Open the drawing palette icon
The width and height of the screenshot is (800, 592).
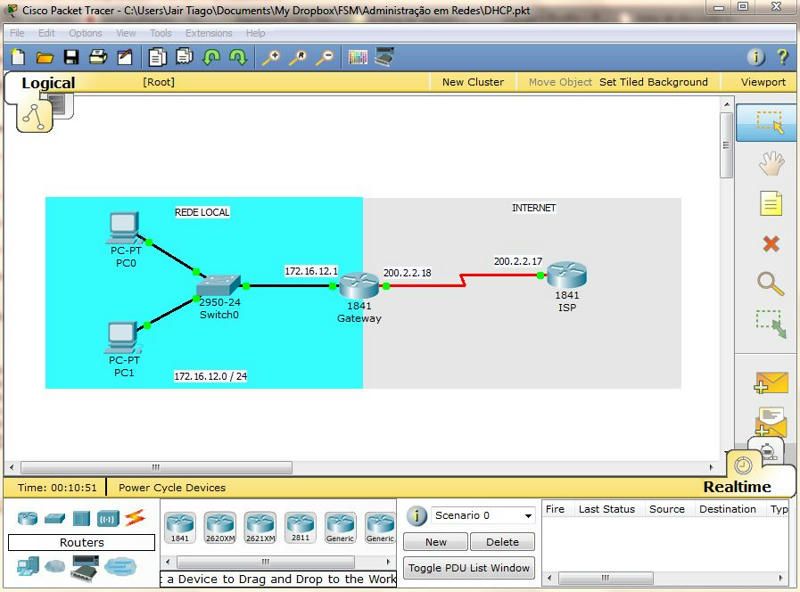[x=358, y=57]
